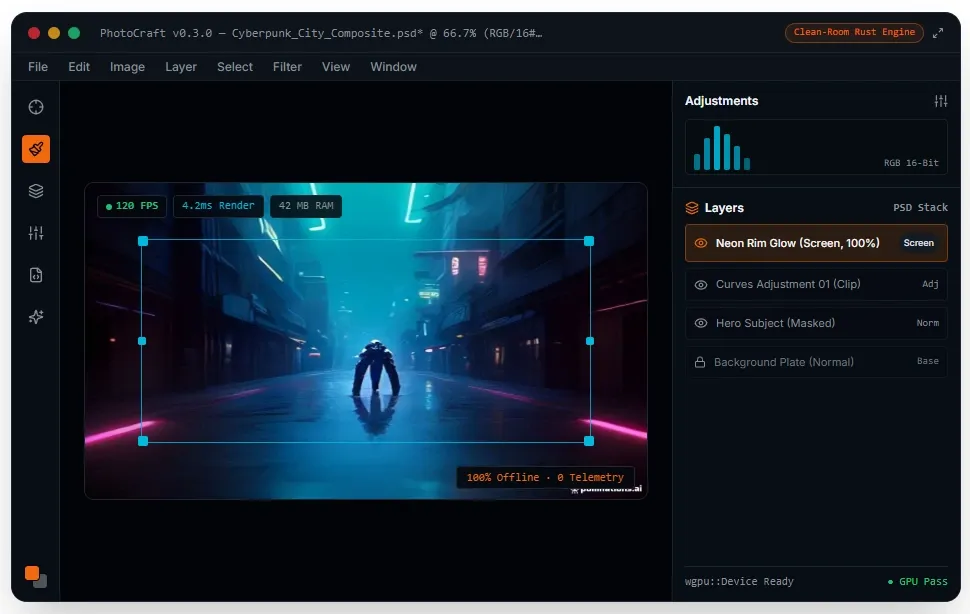Click the top-left transform handle on canvas
The height and width of the screenshot is (614, 970).
pyautogui.click(x=143, y=241)
